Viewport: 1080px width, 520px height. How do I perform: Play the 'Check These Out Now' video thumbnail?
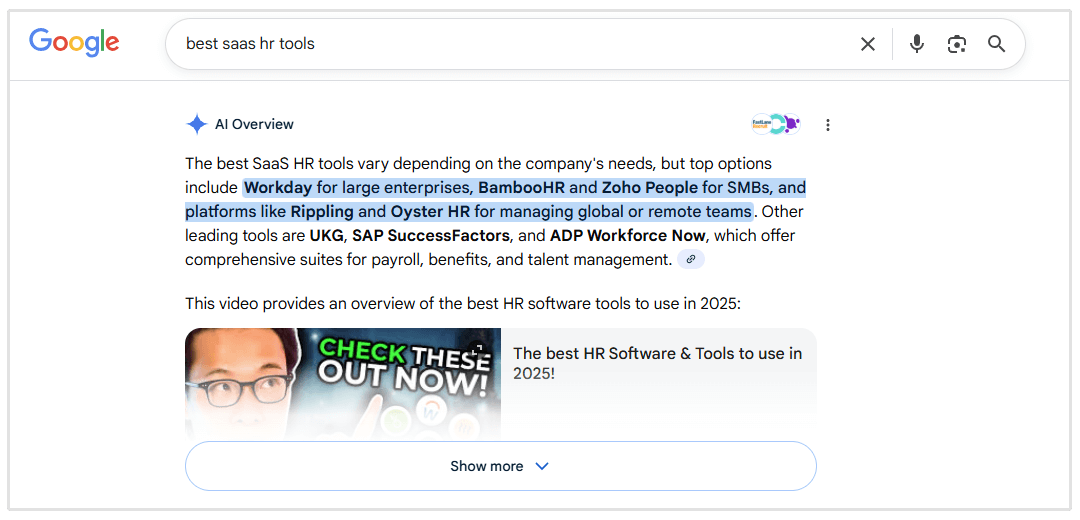[x=343, y=384]
